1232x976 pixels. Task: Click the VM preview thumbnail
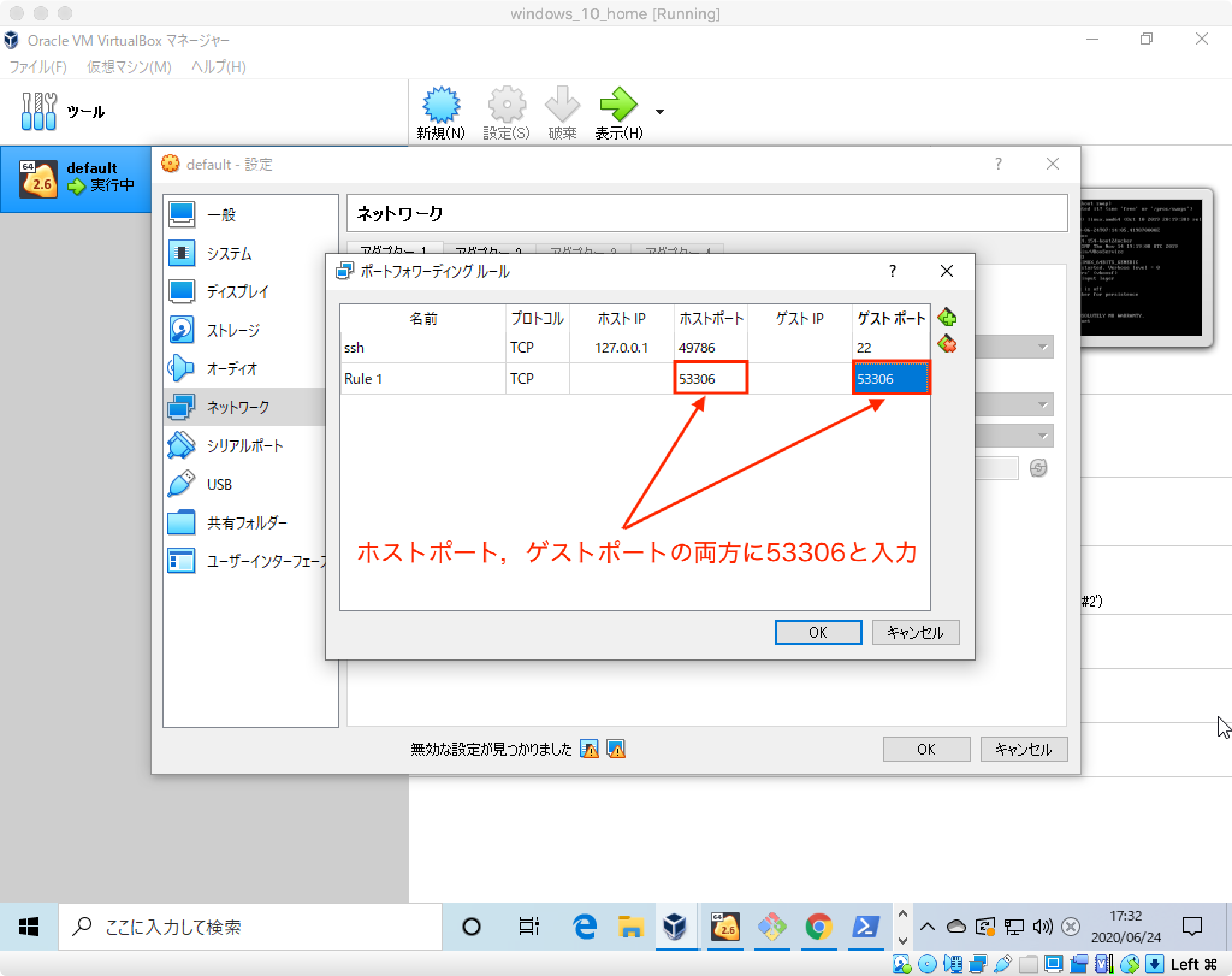point(1141,268)
